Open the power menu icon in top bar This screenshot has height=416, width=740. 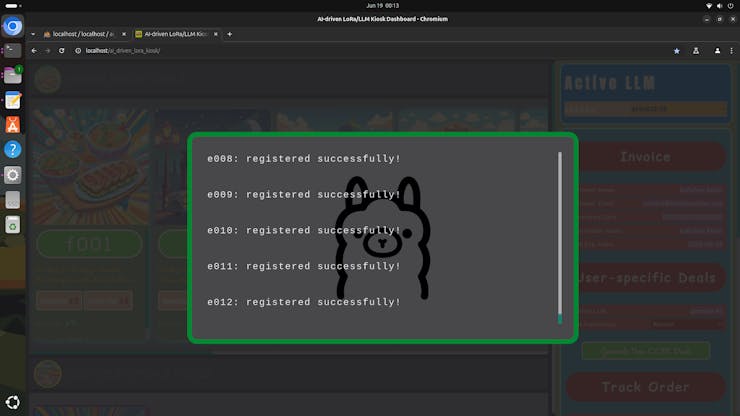point(731,6)
